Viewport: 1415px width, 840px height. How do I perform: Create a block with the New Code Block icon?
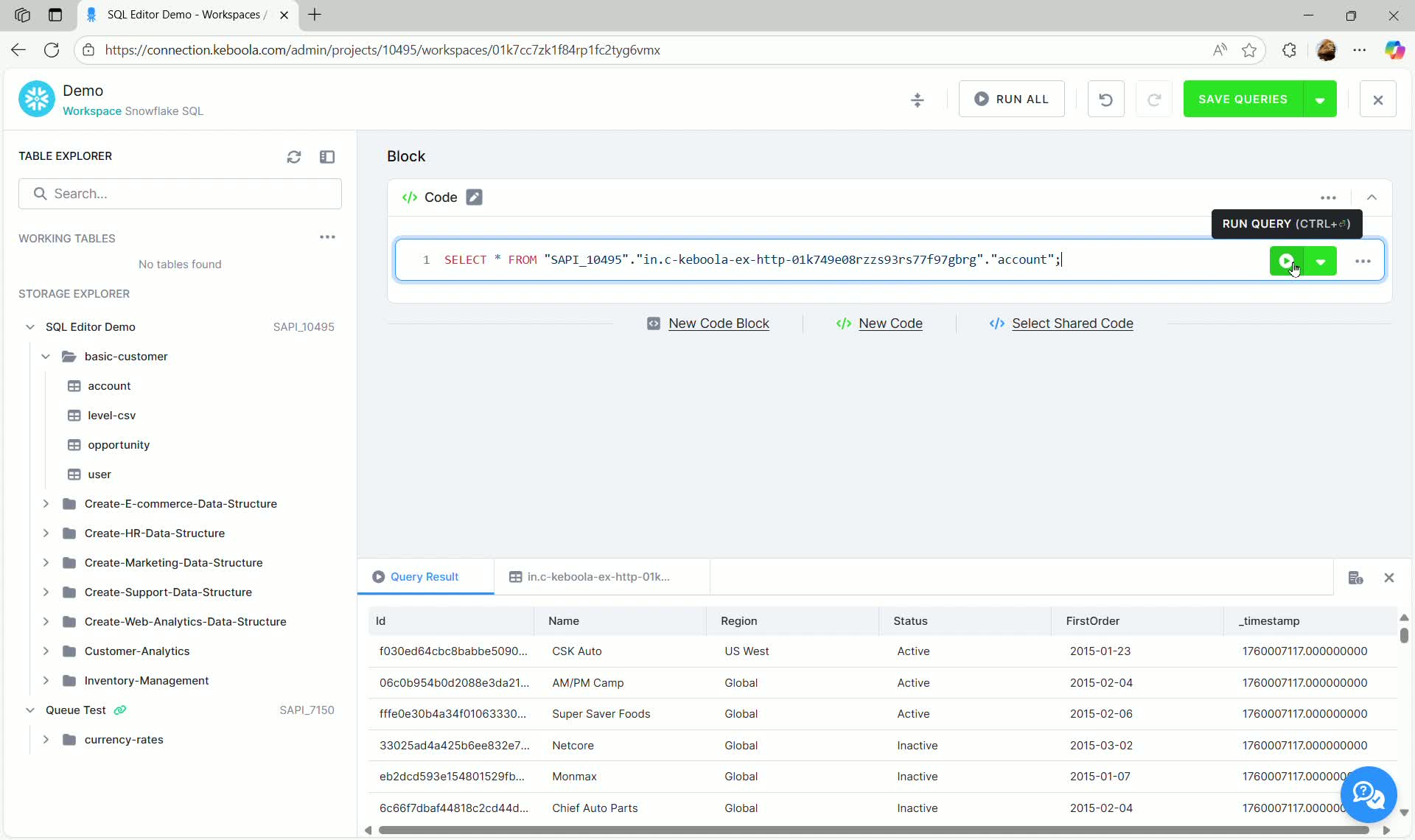pos(654,323)
